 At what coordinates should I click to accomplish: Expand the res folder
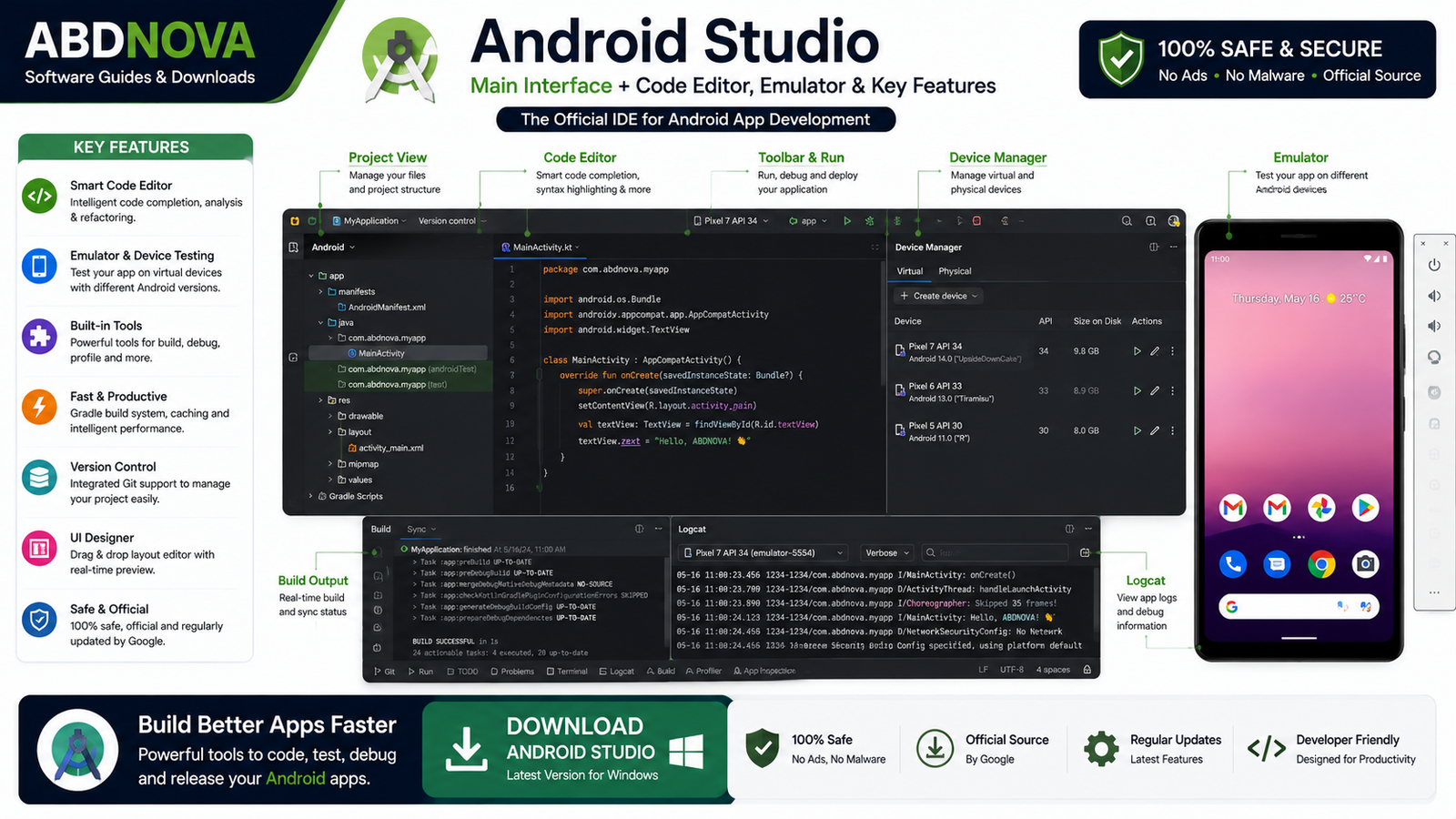(321, 400)
